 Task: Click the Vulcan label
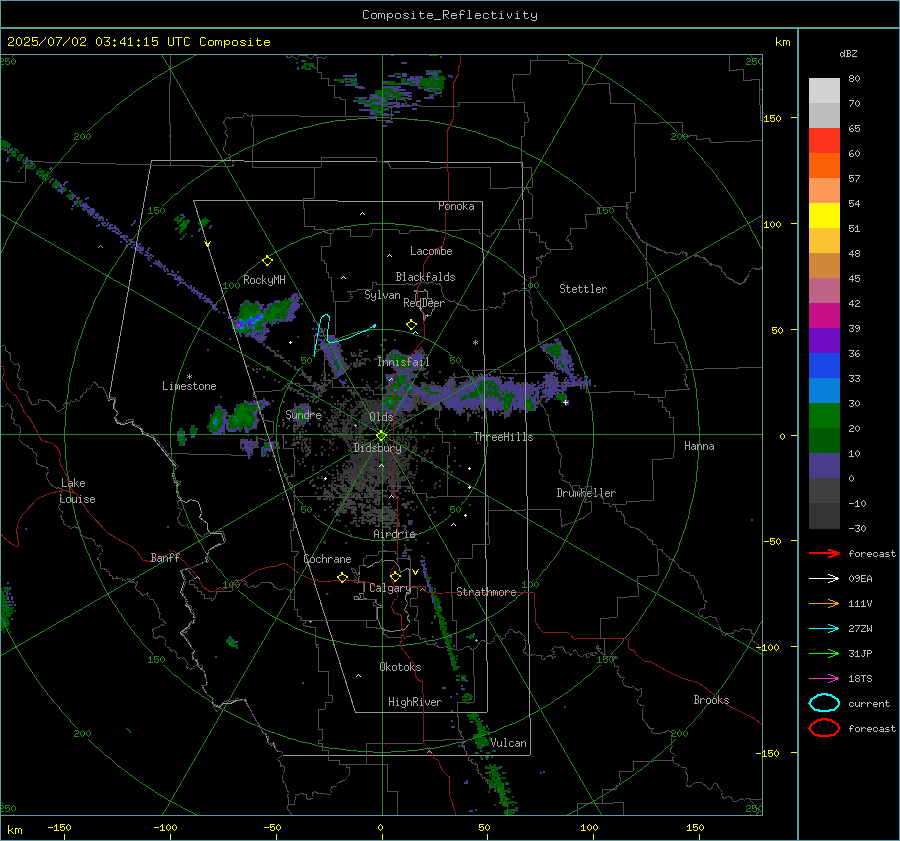tap(508, 743)
